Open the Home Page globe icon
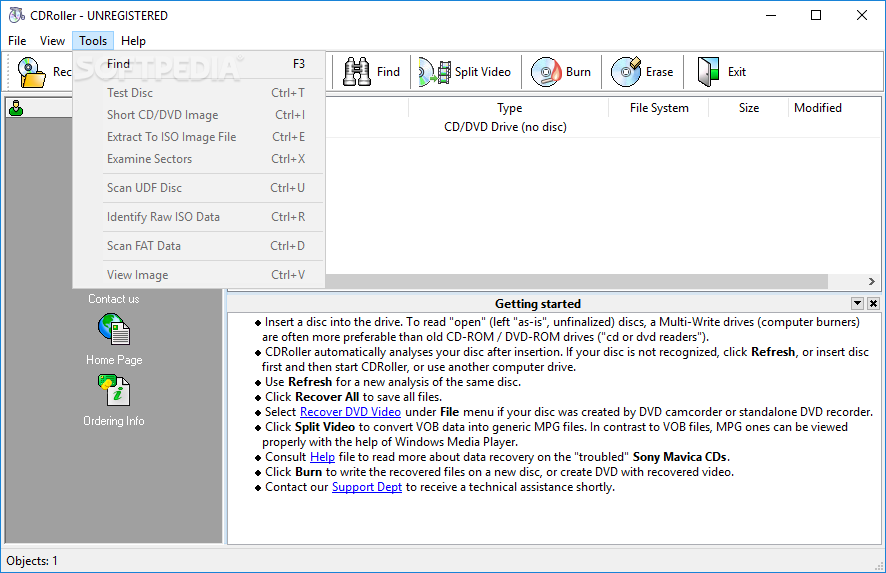Screen dimensions: 886x573 114,329
